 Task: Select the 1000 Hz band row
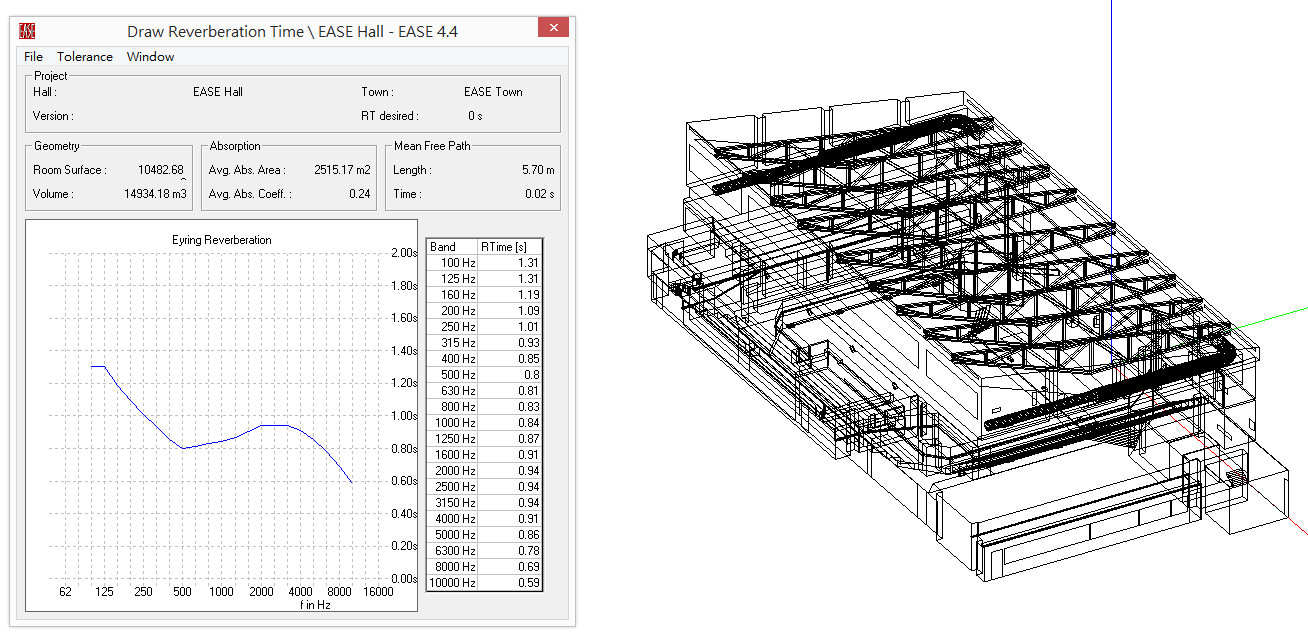click(x=484, y=423)
